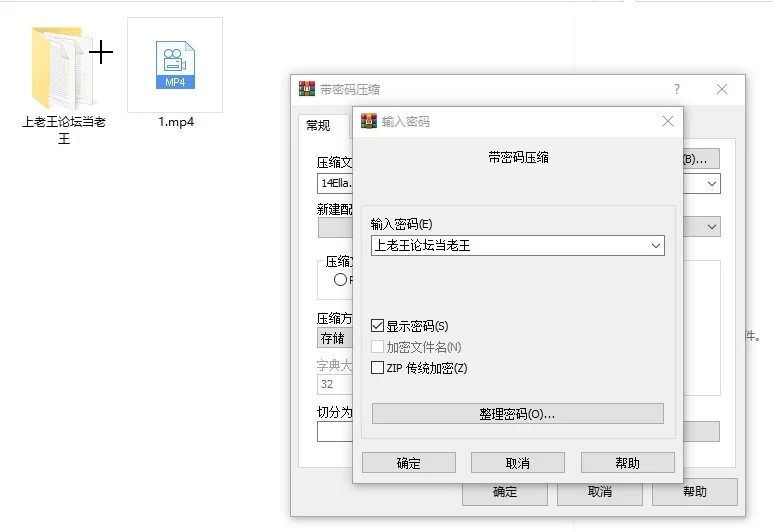
Task: Select the 1.mp4 video file icon
Action: pos(175,65)
